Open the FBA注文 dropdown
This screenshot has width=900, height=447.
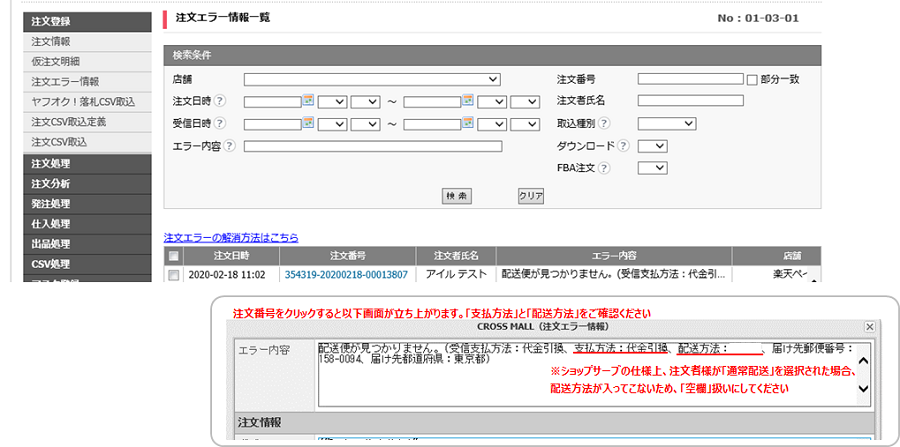(653, 168)
